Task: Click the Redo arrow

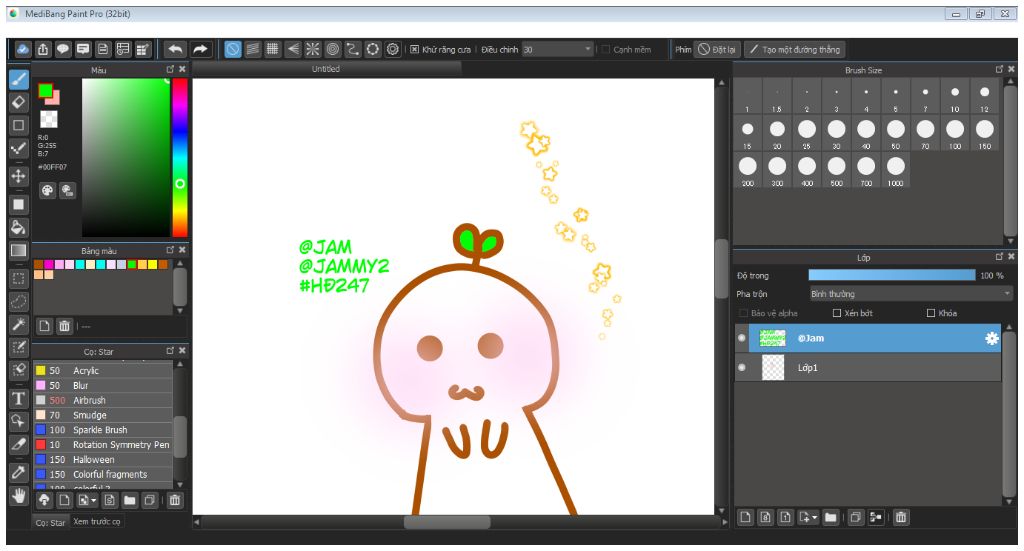Action: (x=200, y=49)
